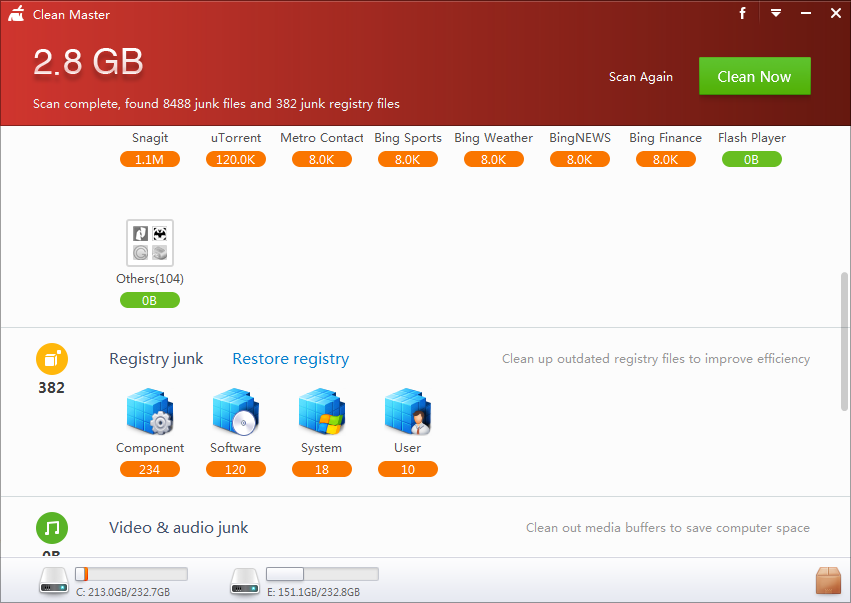Select the uTorrent 120.0K size badge

[236, 159]
